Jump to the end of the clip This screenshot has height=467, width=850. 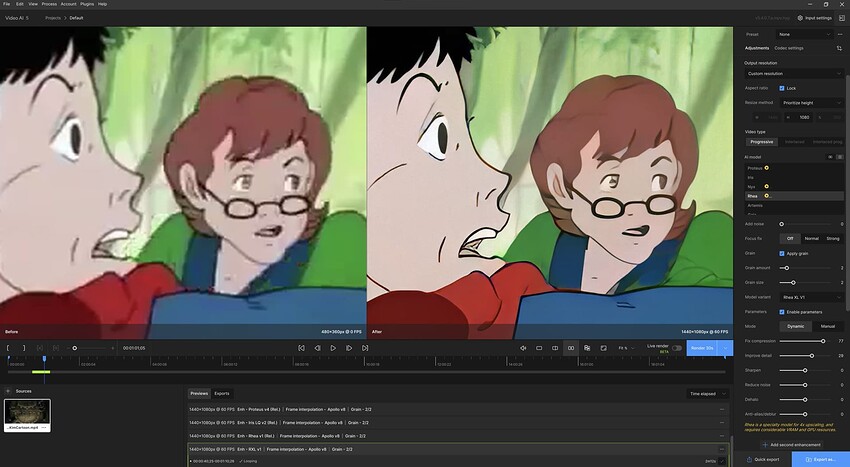365,348
